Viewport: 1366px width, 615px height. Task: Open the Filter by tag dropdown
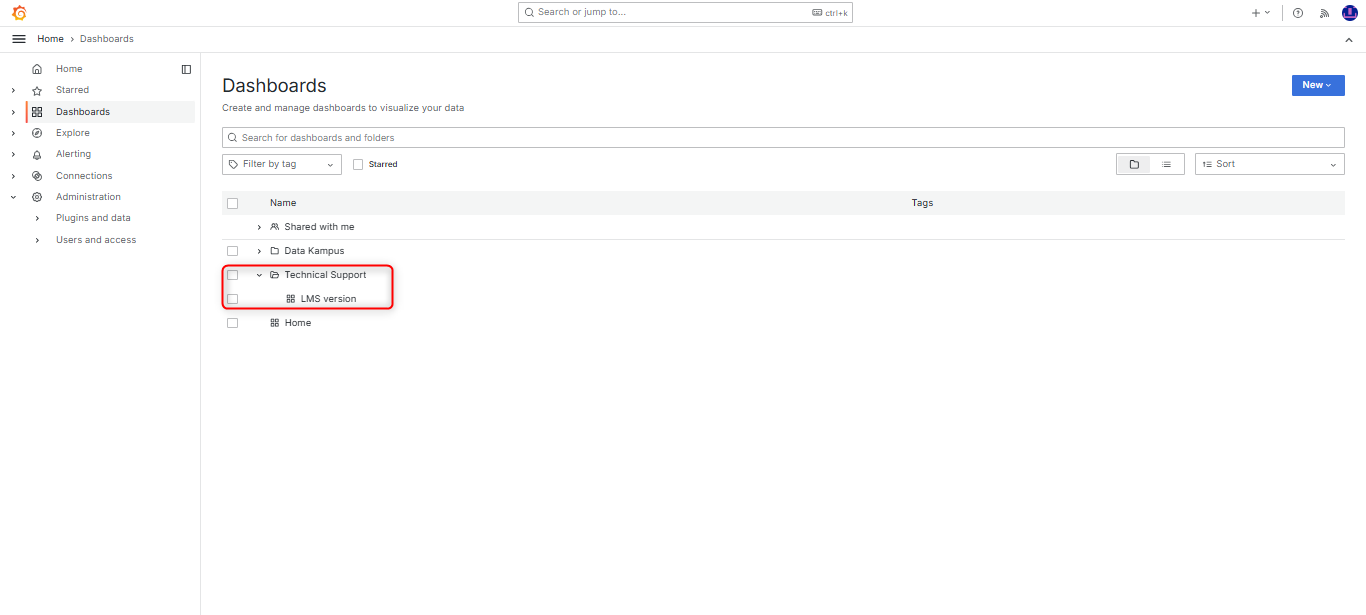point(281,164)
